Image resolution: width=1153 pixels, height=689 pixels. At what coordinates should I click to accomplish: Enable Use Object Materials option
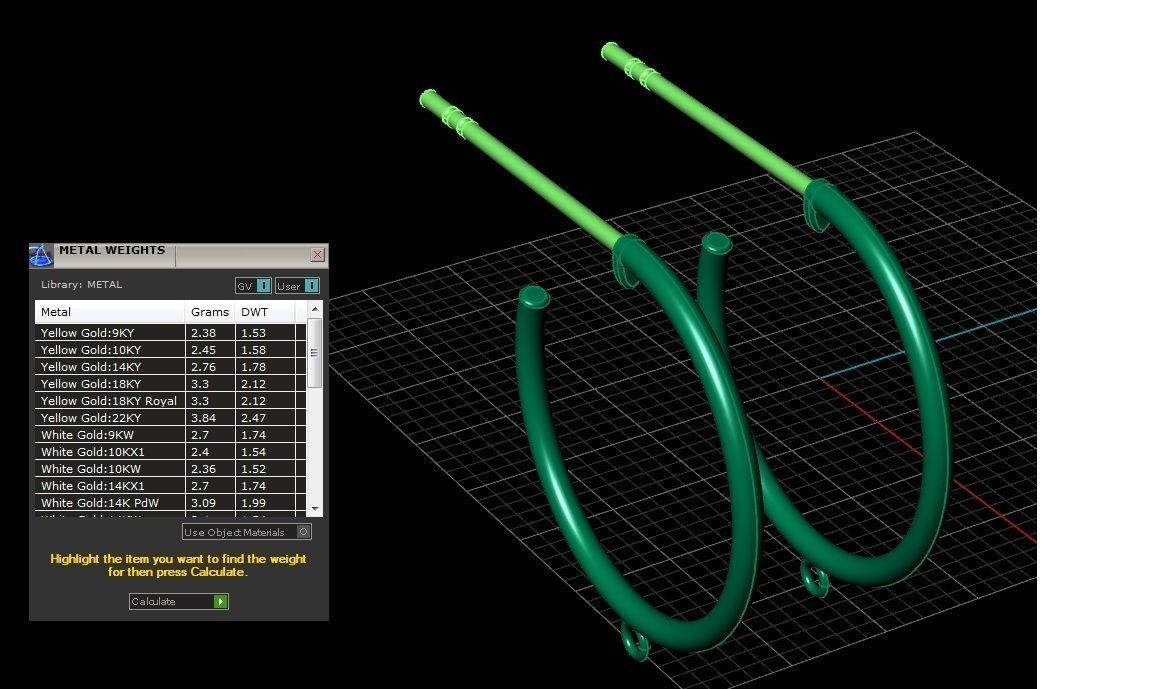click(247, 532)
